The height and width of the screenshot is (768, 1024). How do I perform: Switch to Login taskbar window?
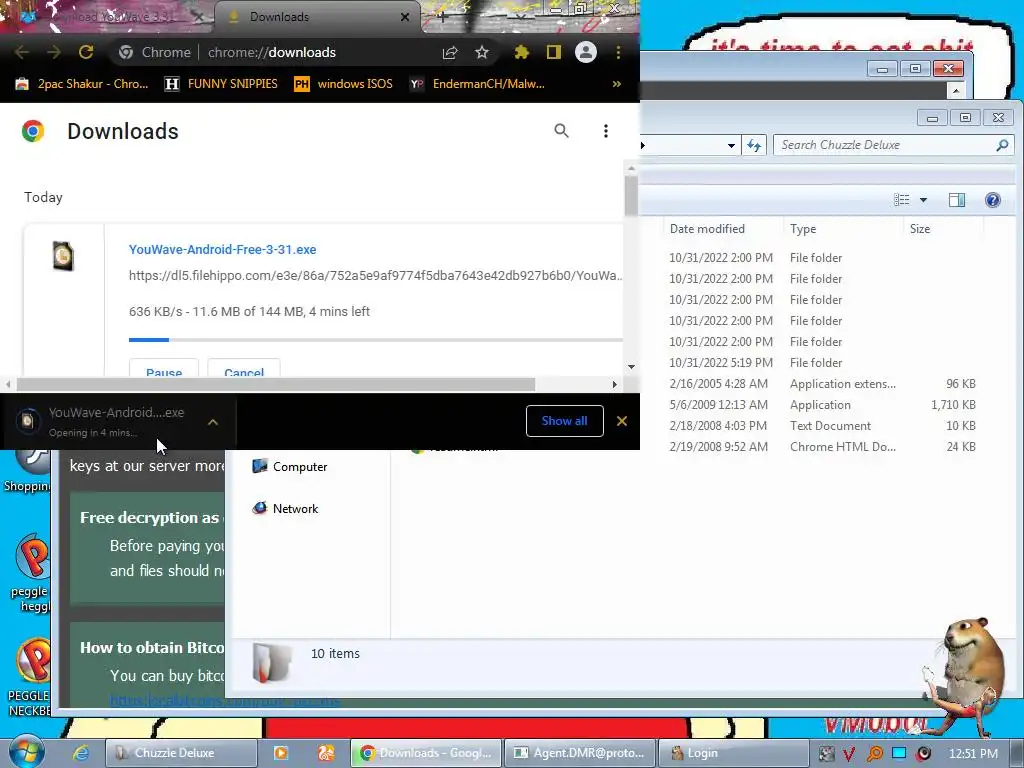[x=731, y=753]
